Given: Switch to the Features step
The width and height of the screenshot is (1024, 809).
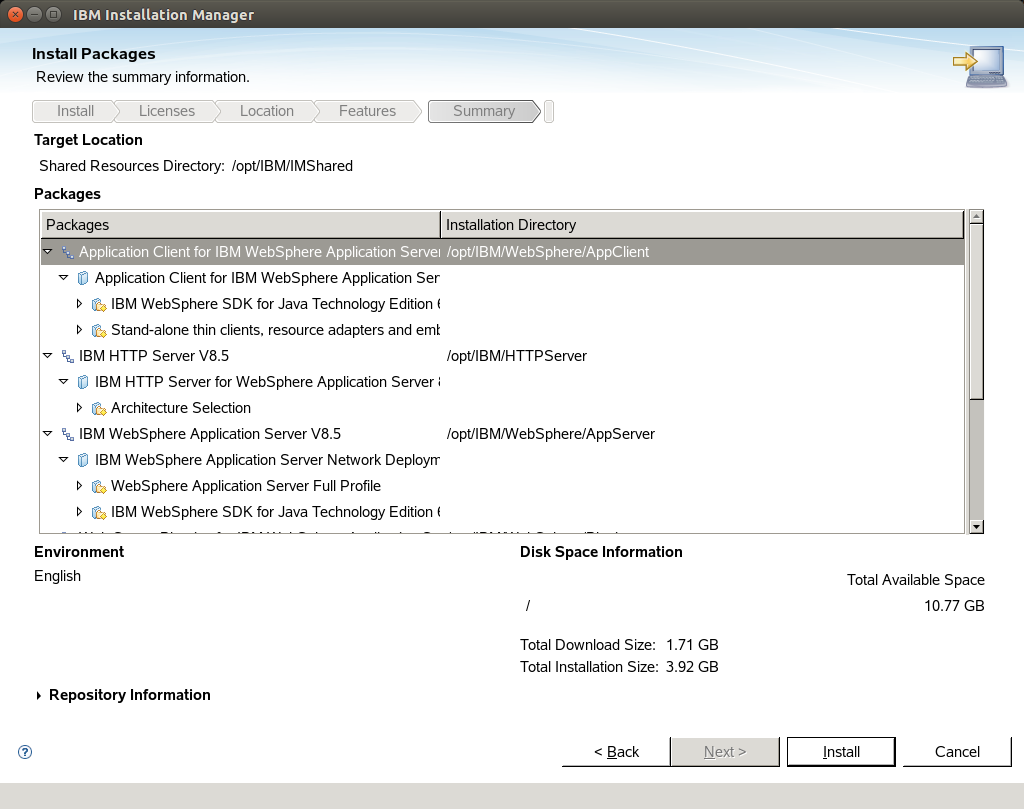Looking at the screenshot, I should [367, 111].
